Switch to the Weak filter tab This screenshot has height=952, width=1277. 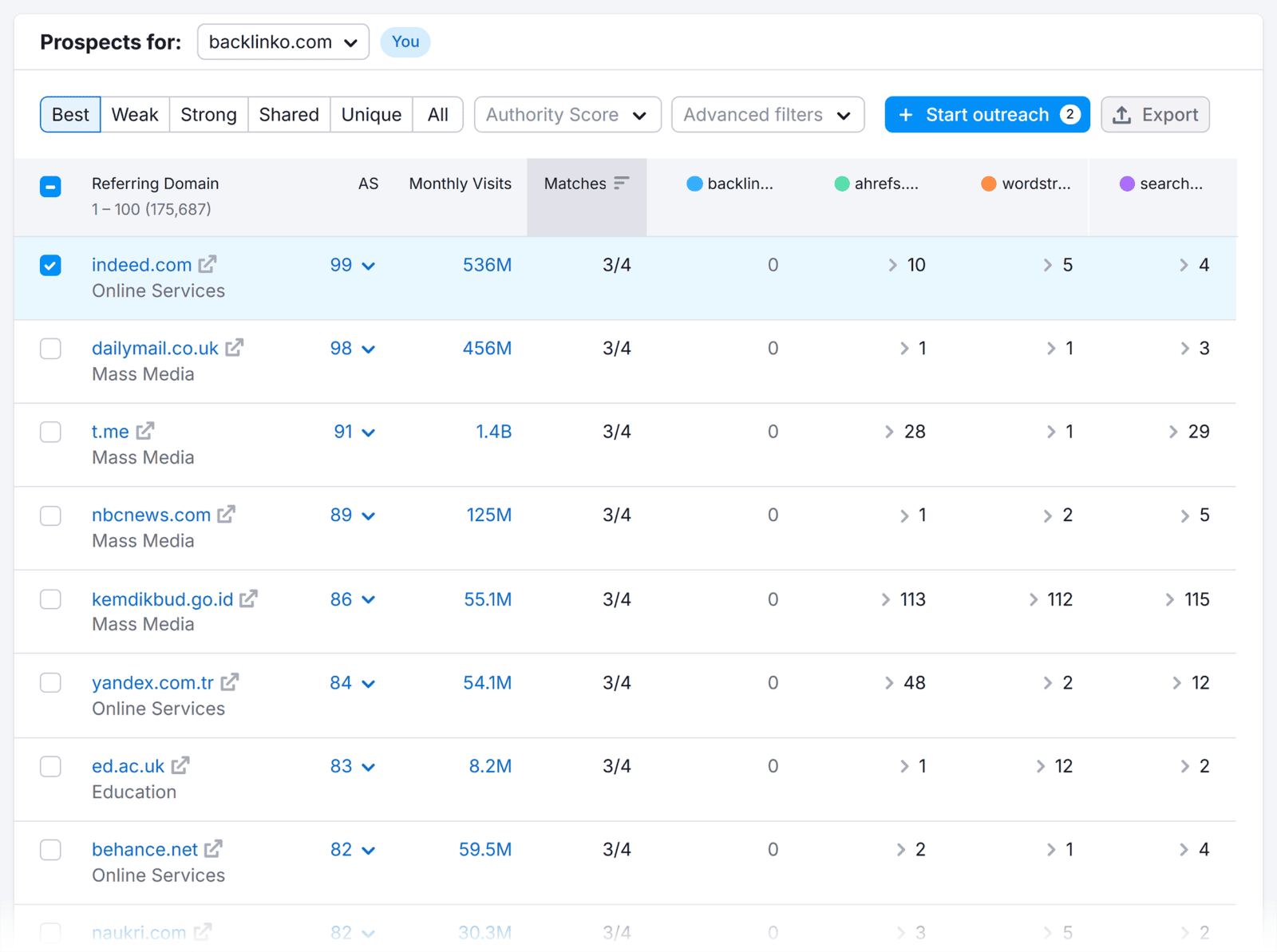click(135, 114)
